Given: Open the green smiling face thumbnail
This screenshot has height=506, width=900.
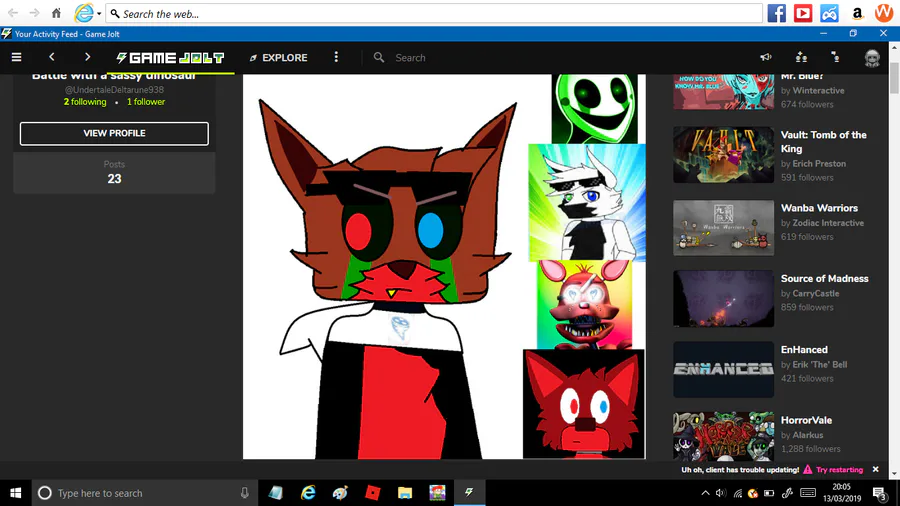Looking at the screenshot, I should pyautogui.click(x=595, y=108).
